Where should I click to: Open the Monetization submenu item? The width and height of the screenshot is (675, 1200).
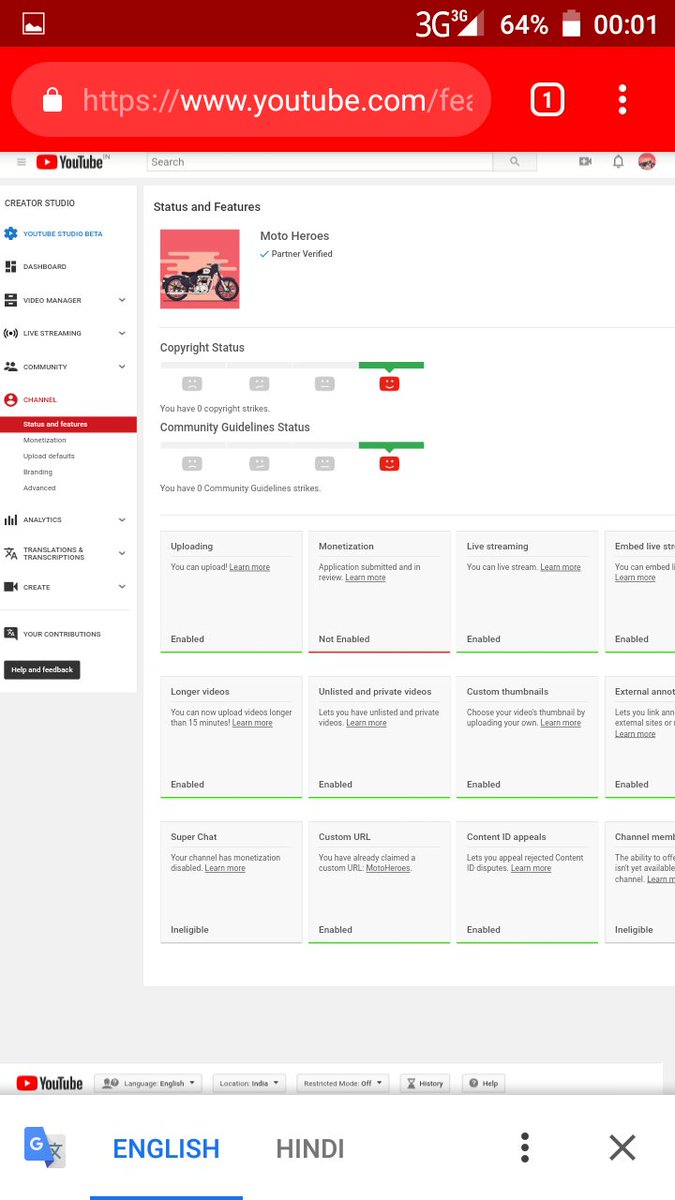click(x=45, y=440)
